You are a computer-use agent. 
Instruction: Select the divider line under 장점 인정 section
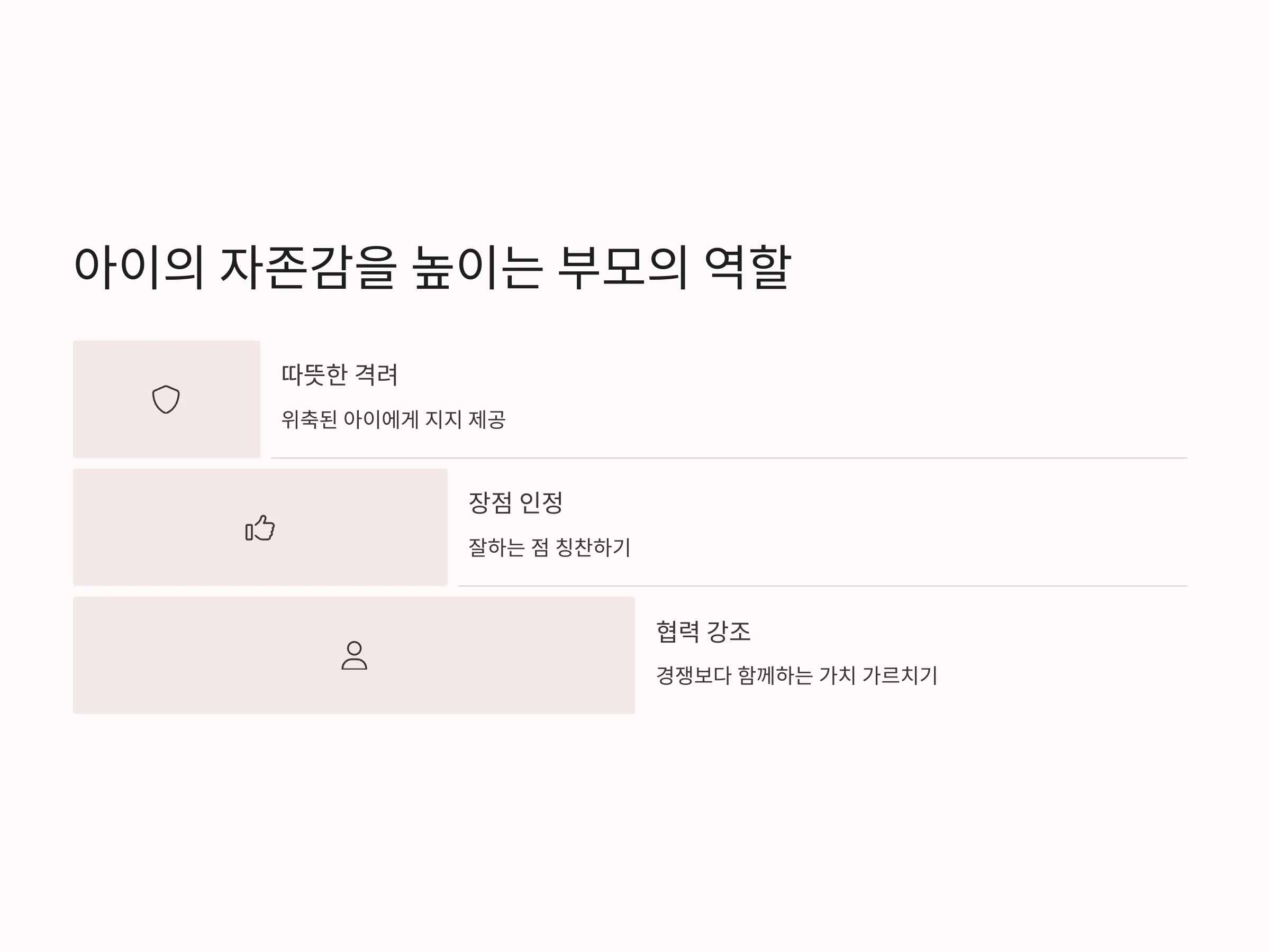823,586
